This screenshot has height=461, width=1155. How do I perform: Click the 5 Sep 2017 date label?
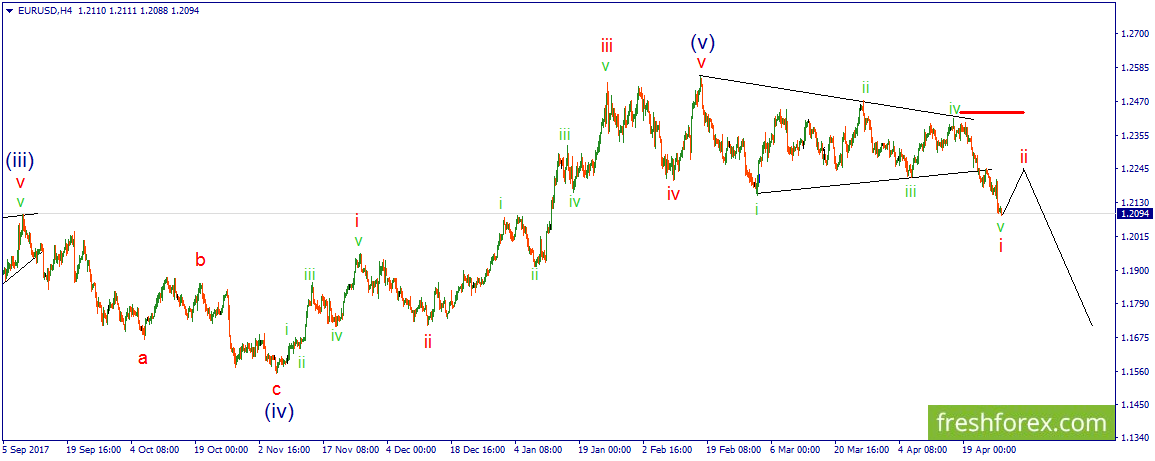tap(25, 448)
